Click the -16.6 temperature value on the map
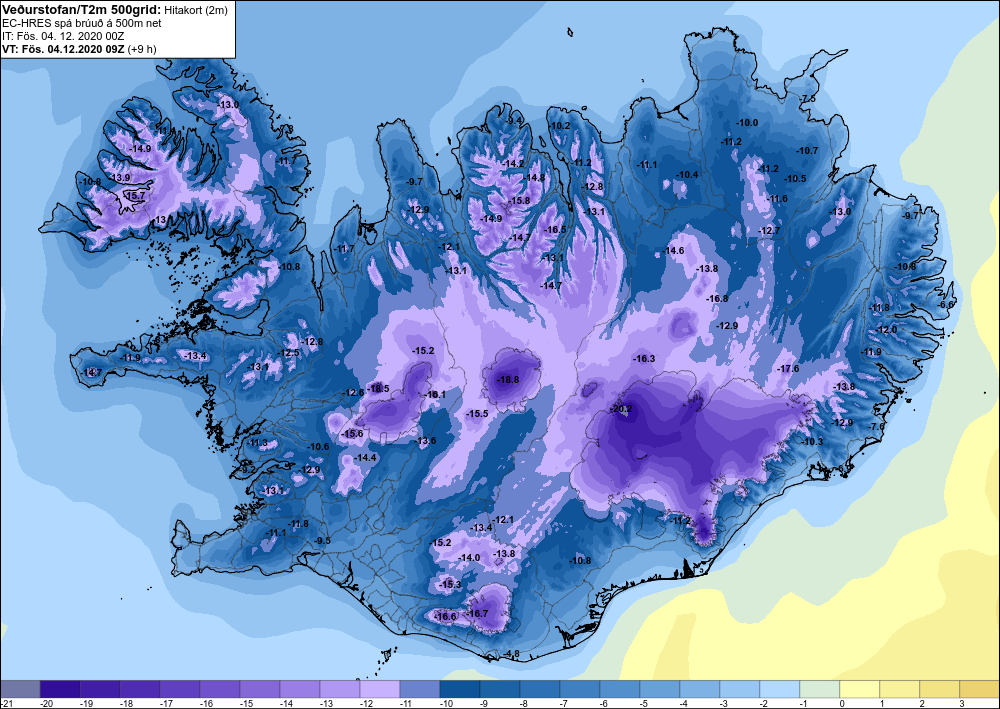Screen dimensions: 1000x709 (446, 616)
